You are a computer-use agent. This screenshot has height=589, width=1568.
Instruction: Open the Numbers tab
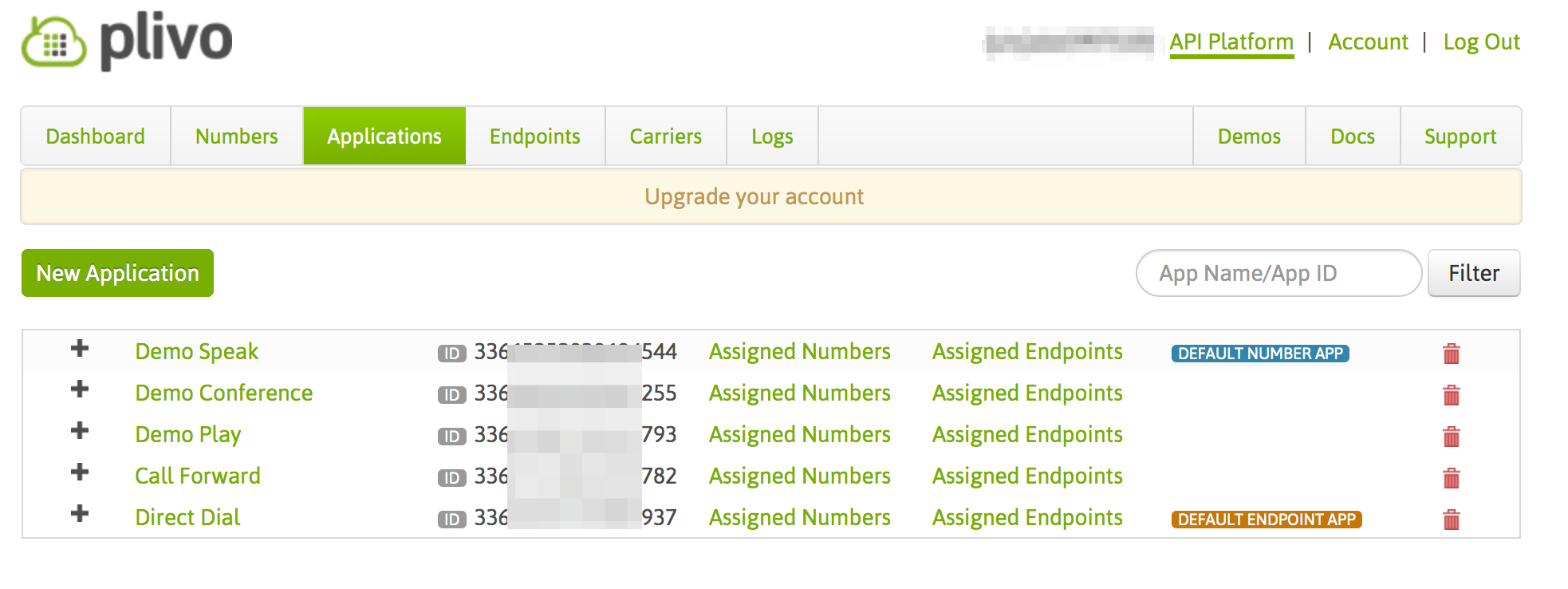(236, 136)
